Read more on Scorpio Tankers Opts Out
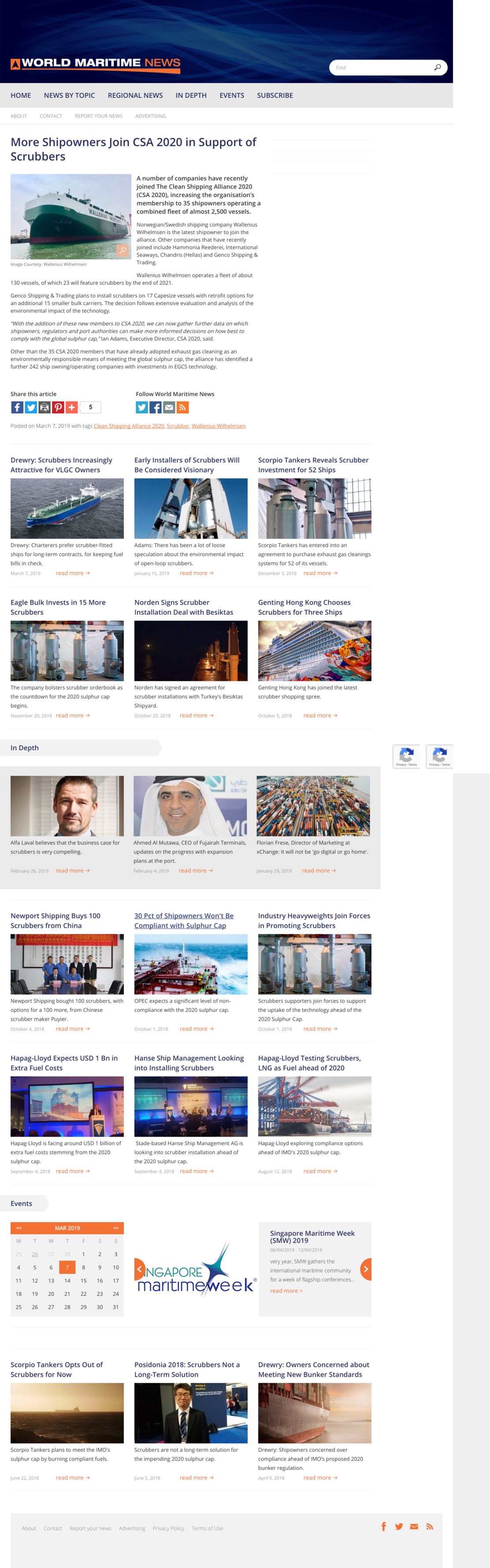Screen dimensions: 490x1568 72,1478
